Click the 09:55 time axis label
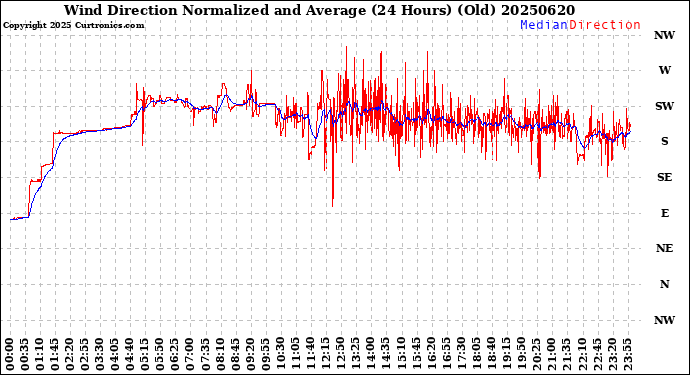The image size is (690, 375). (265, 355)
